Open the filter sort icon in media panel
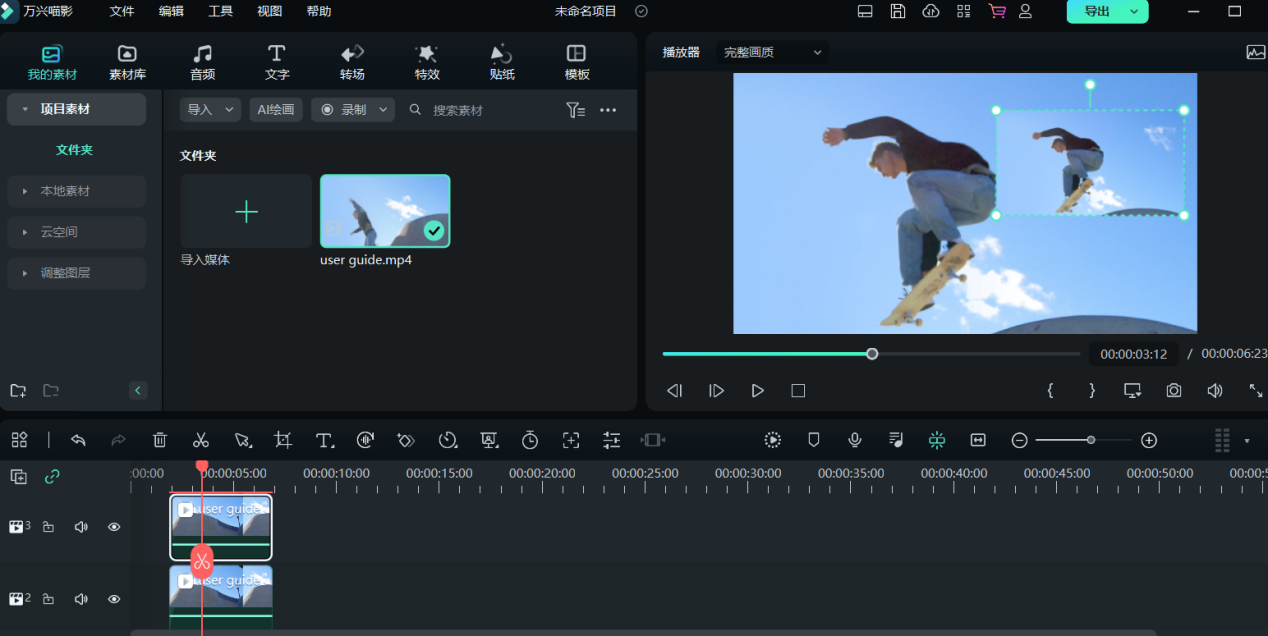 [575, 110]
